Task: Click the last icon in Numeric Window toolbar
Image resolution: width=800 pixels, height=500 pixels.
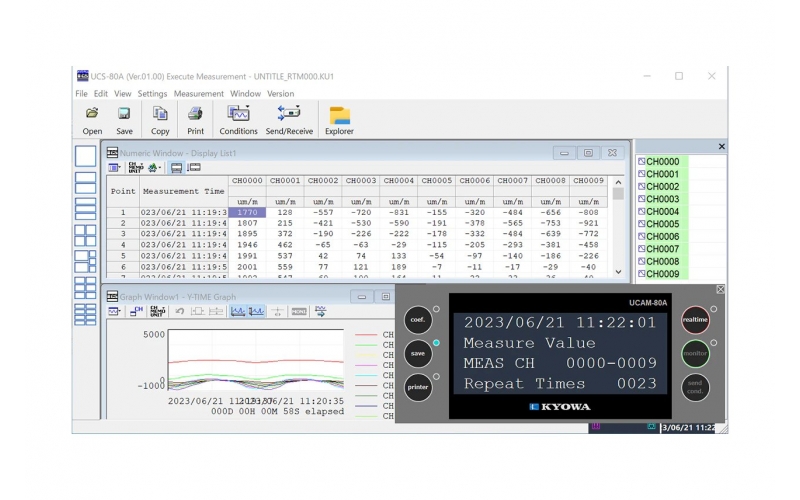Action: tap(194, 167)
